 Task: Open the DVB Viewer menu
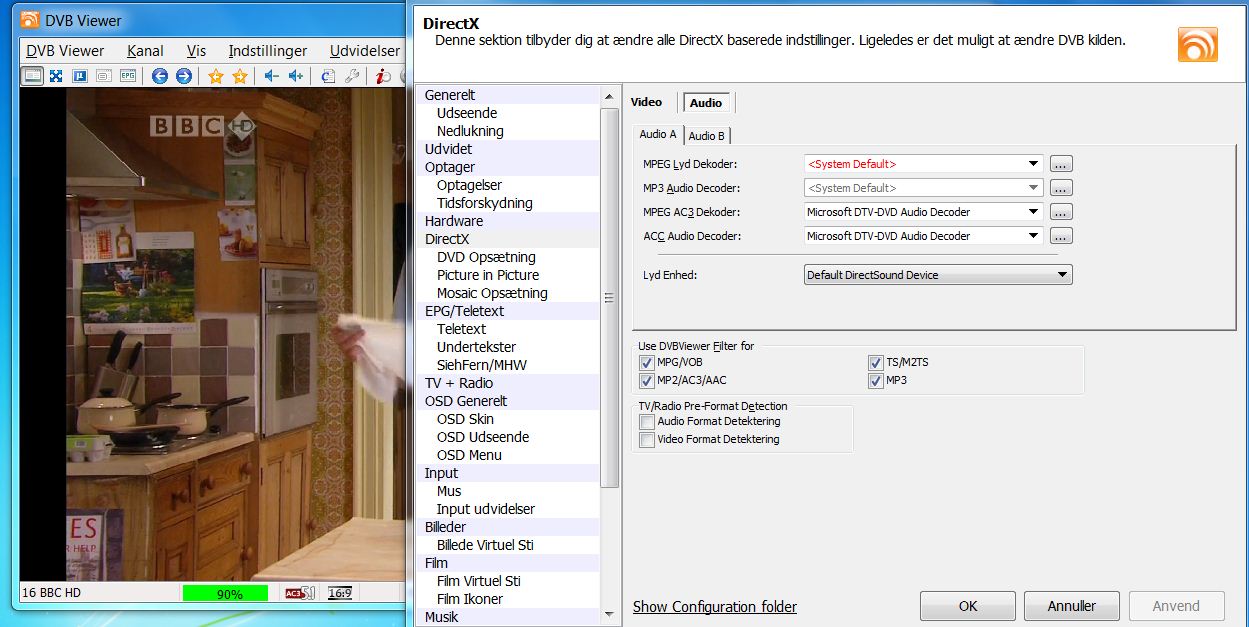[65, 51]
